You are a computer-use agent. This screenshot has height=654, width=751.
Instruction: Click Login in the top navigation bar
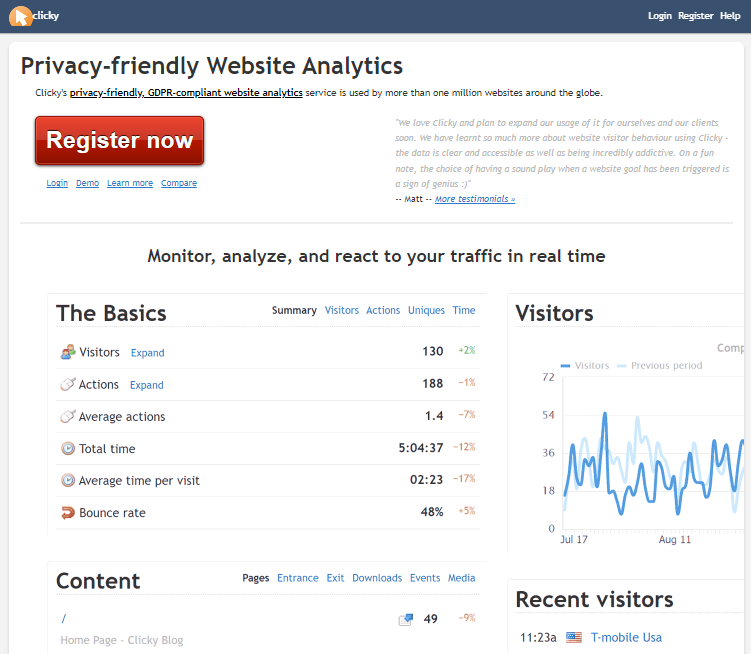660,16
